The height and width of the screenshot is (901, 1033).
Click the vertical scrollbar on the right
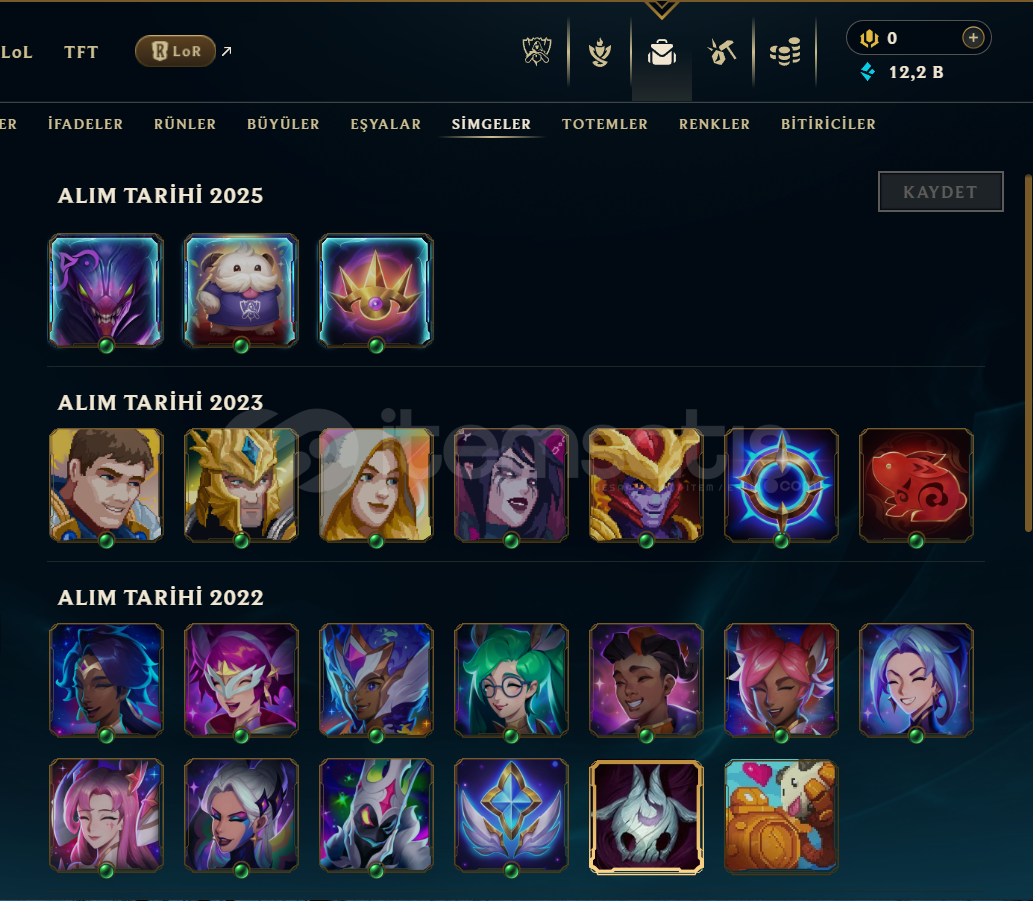click(1028, 353)
